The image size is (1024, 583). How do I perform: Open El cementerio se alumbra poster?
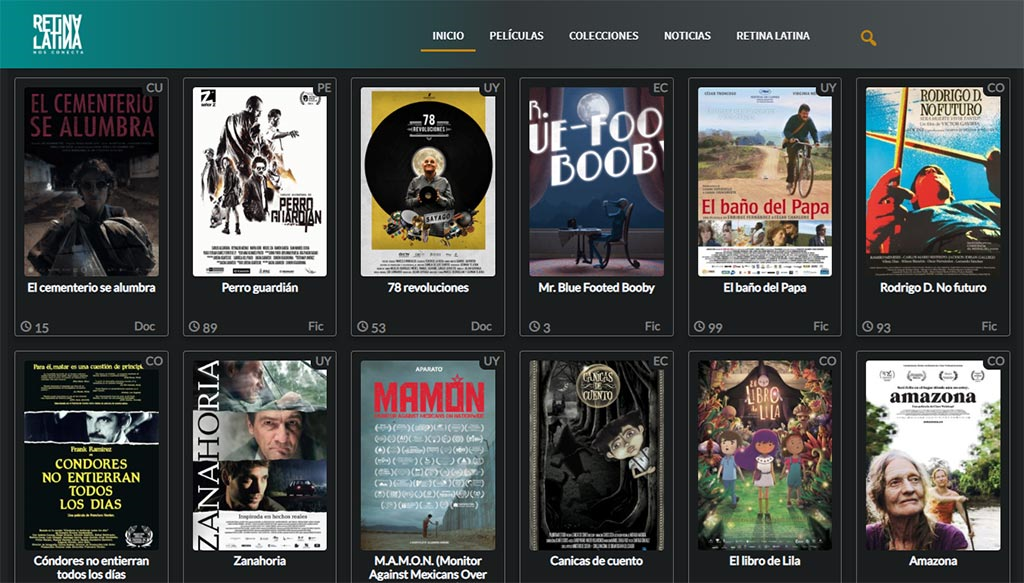tap(91, 181)
